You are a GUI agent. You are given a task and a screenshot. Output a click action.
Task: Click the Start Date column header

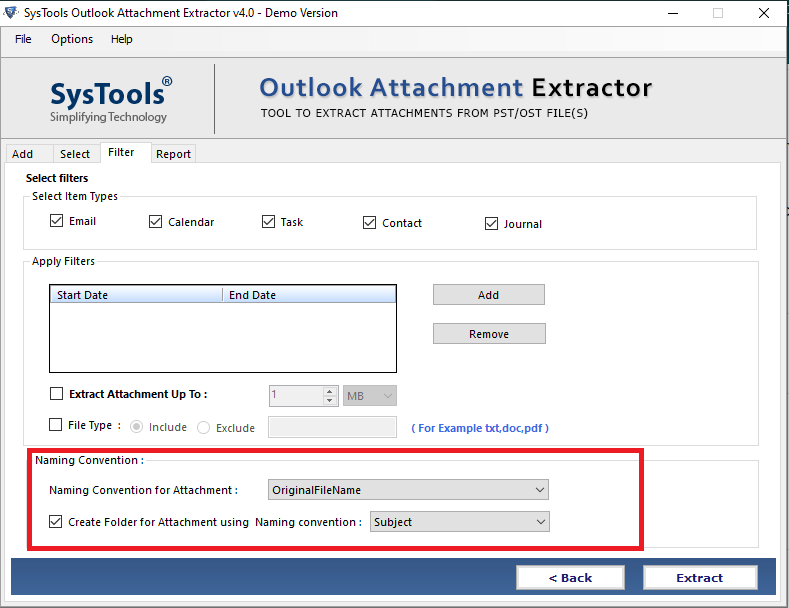coord(136,295)
